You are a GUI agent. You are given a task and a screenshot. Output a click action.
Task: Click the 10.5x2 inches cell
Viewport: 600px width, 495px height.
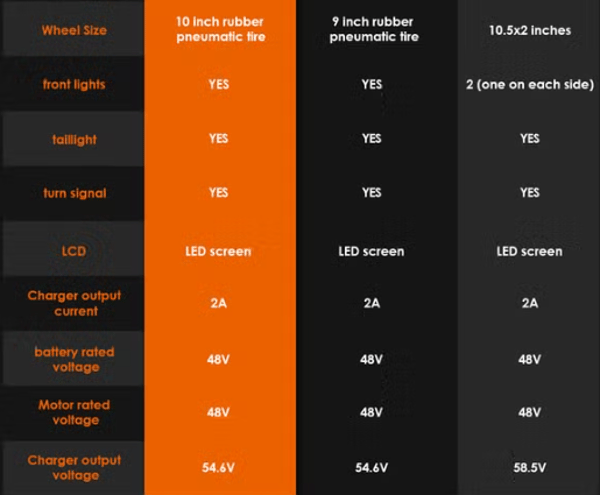point(529,30)
